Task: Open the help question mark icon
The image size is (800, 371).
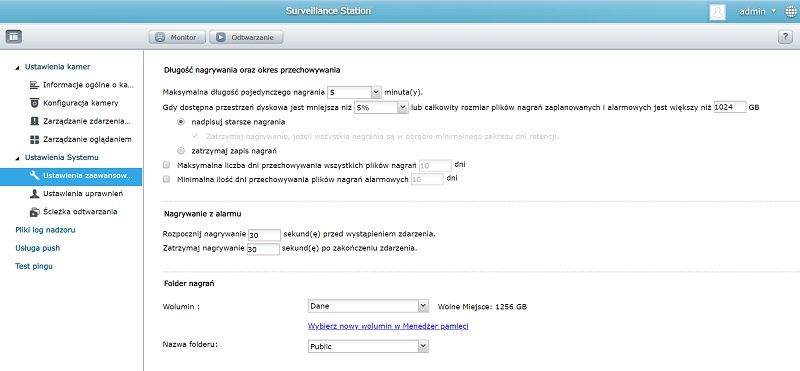Action: (x=785, y=37)
